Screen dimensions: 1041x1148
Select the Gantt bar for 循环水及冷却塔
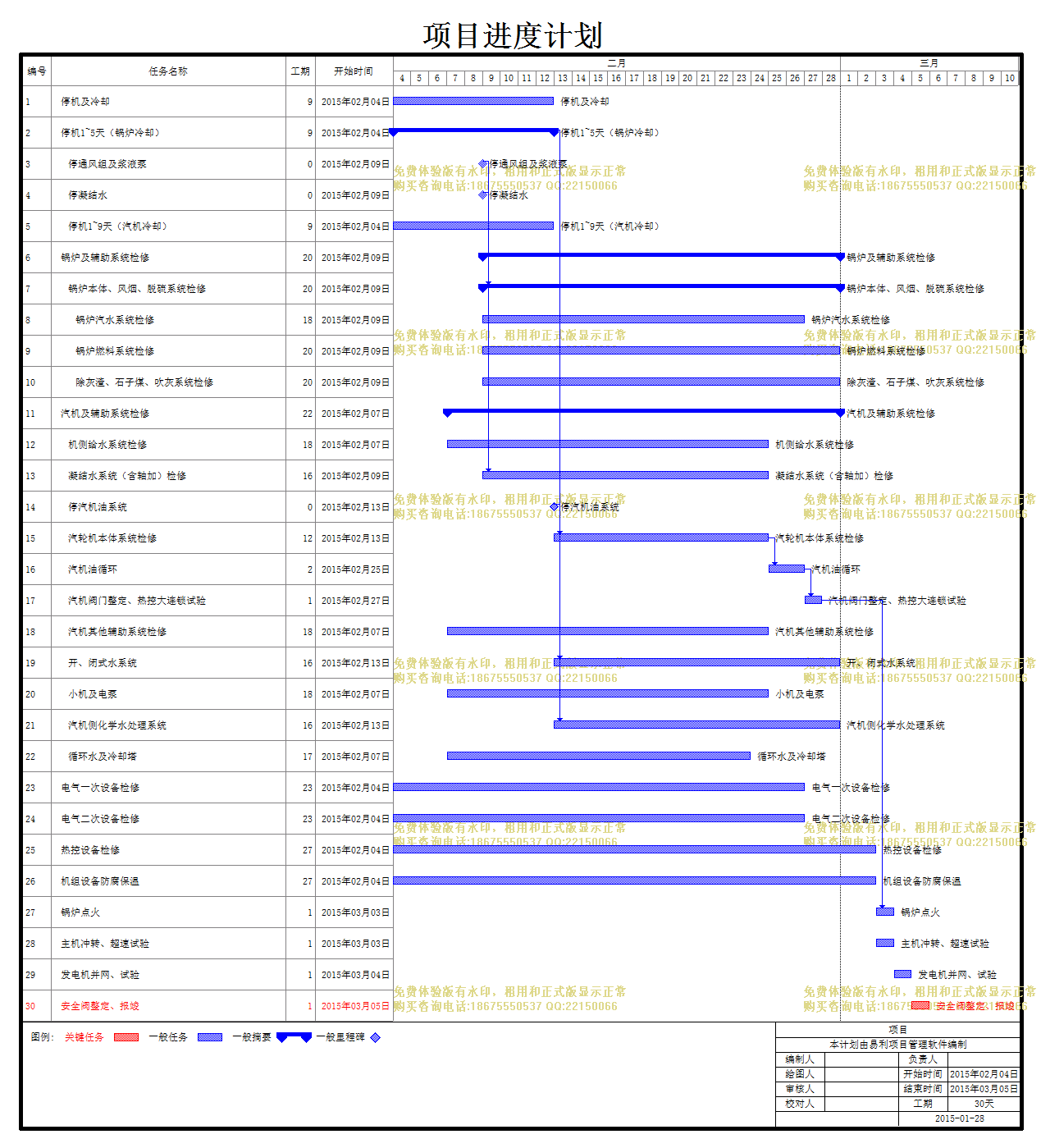599,756
